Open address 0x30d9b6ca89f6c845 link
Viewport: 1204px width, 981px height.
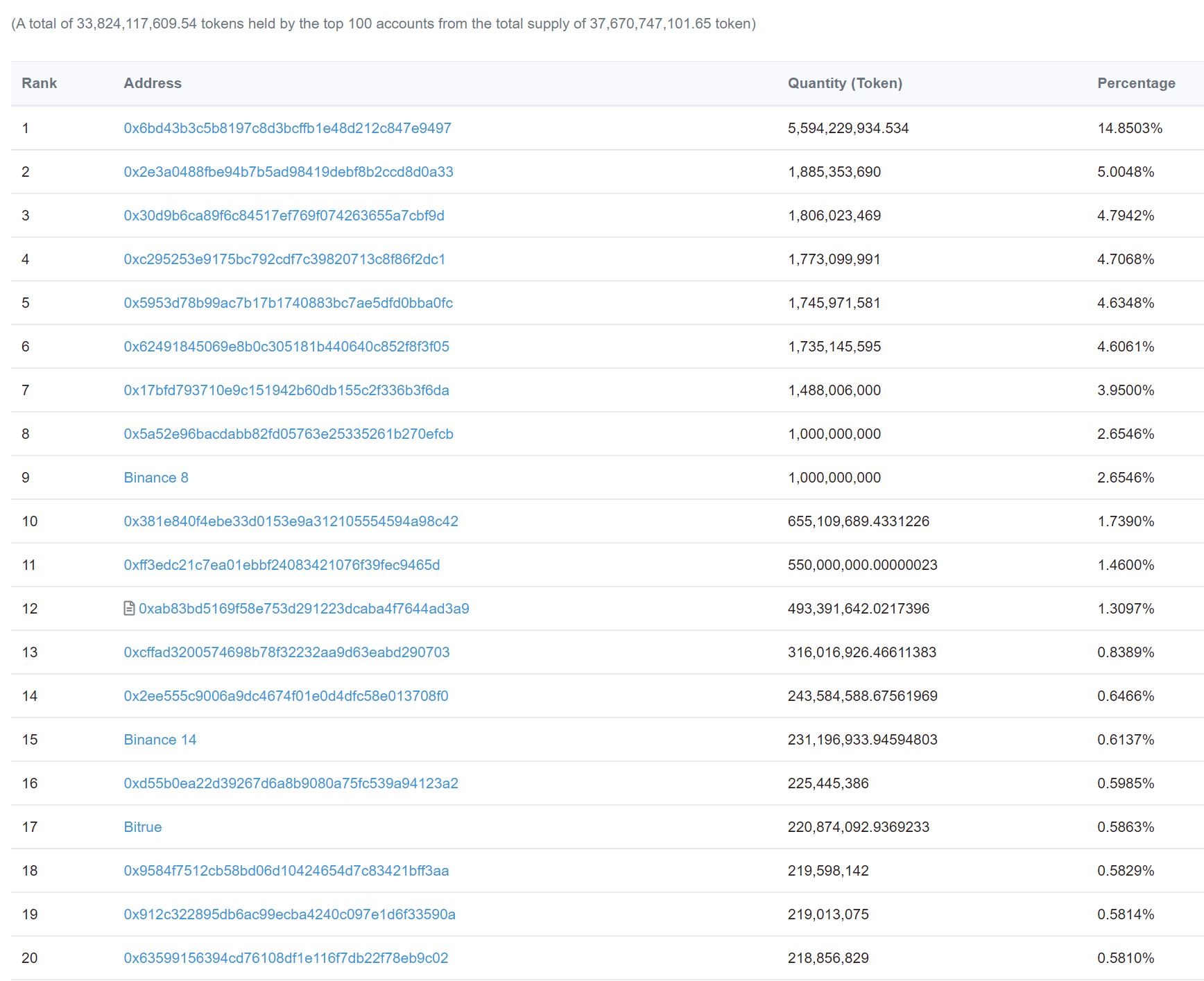click(284, 216)
